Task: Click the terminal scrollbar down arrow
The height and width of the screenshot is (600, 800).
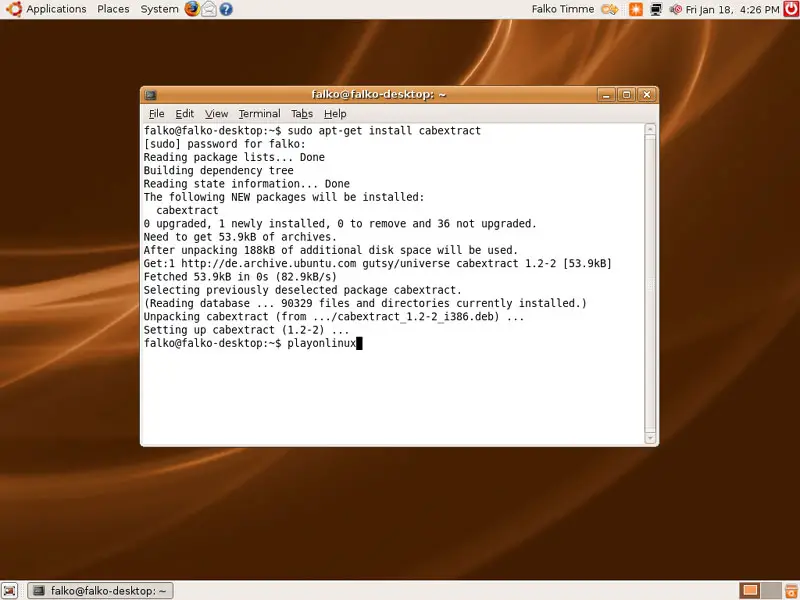Action: [650, 438]
